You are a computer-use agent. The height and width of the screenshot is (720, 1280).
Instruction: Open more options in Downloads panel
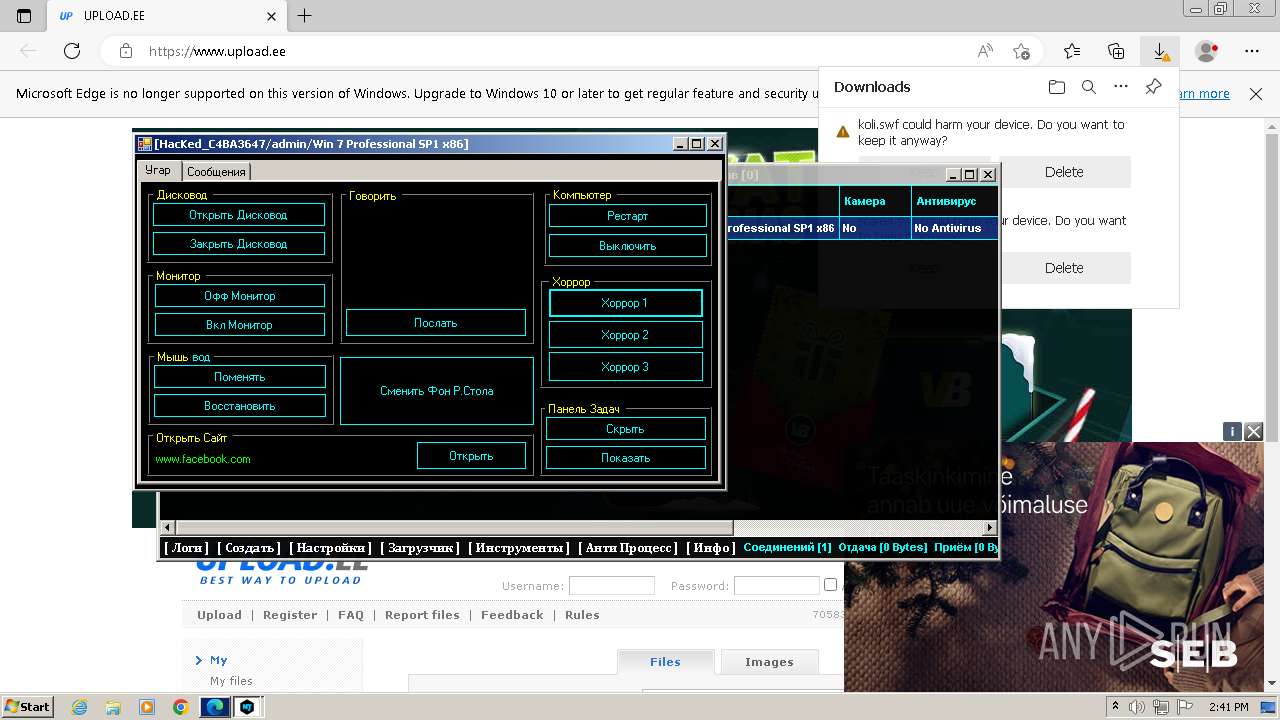1121,87
